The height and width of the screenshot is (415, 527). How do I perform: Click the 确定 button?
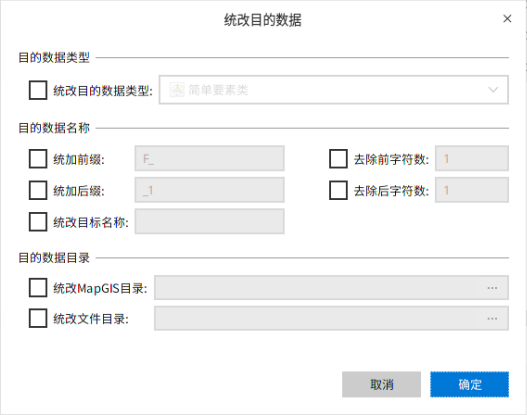(x=469, y=384)
